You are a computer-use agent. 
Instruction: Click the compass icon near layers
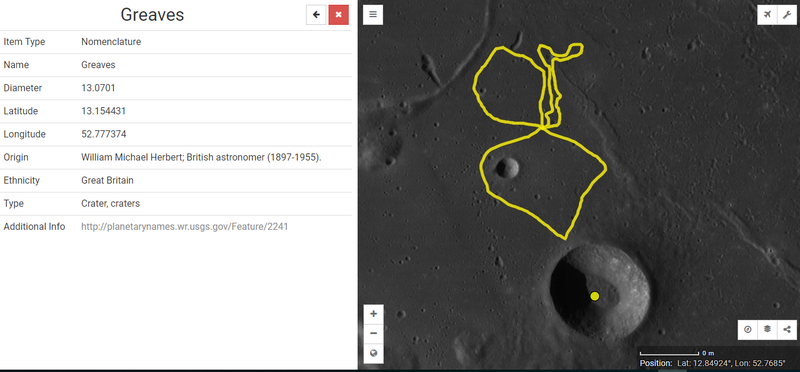pos(748,330)
